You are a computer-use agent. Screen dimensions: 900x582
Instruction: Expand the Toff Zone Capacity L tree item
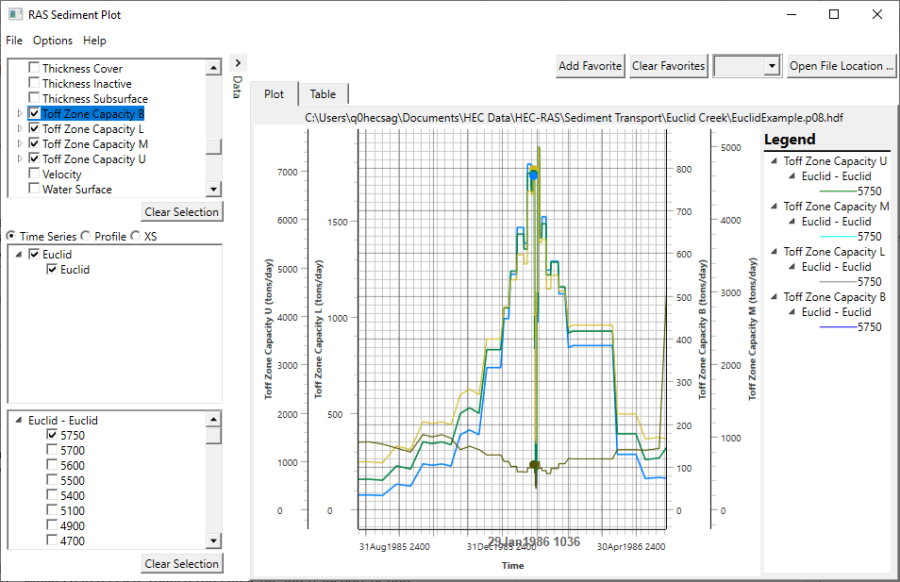(19, 128)
